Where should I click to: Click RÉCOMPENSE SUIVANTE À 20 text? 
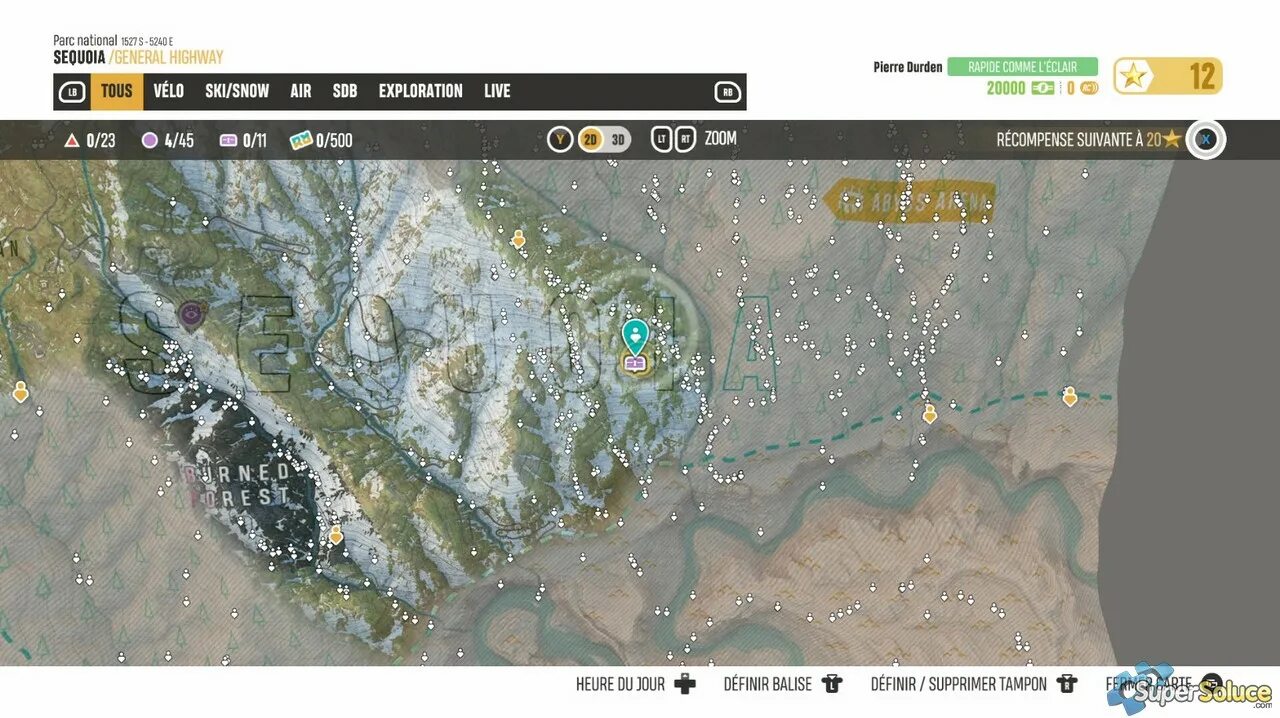tap(1079, 140)
